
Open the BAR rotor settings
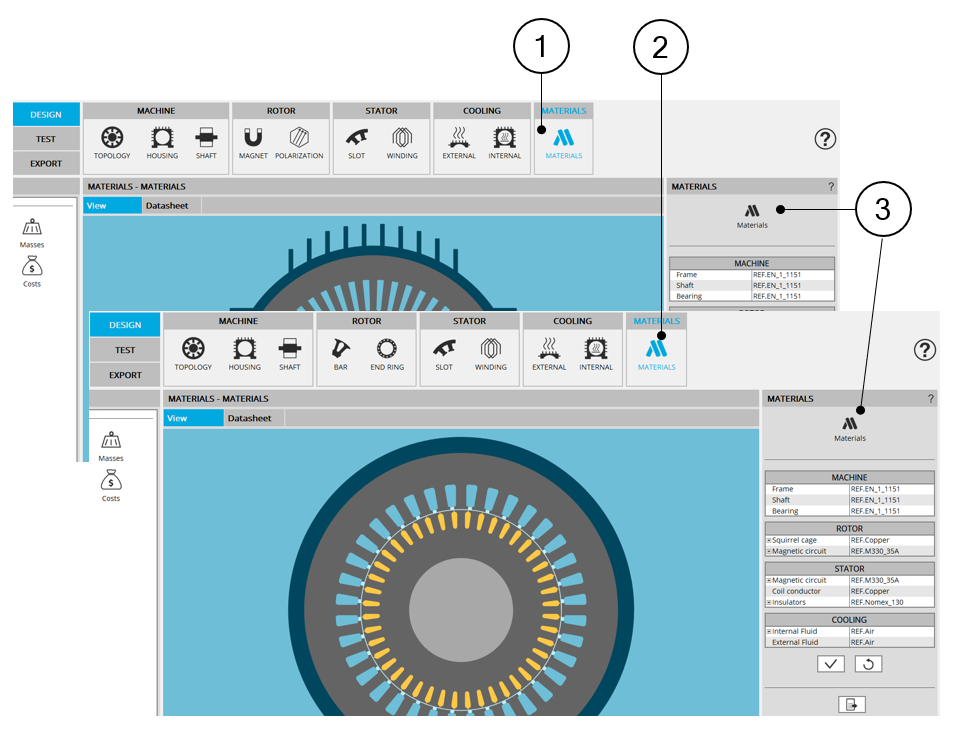click(339, 352)
